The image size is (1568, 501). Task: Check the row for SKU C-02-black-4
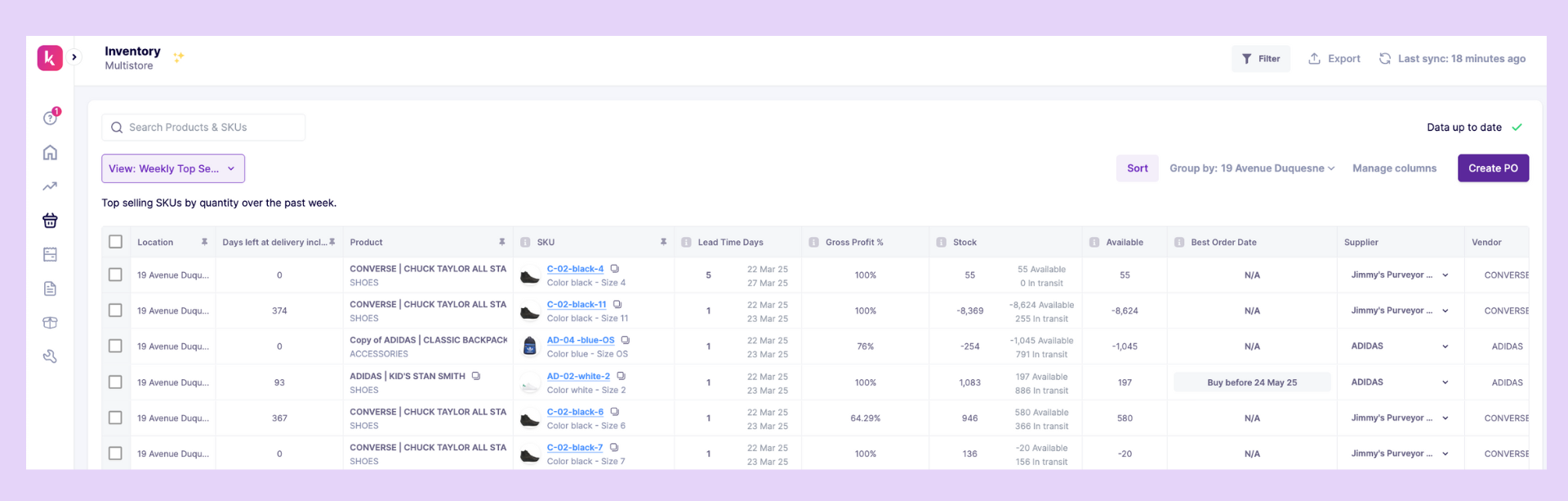(x=115, y=275)
